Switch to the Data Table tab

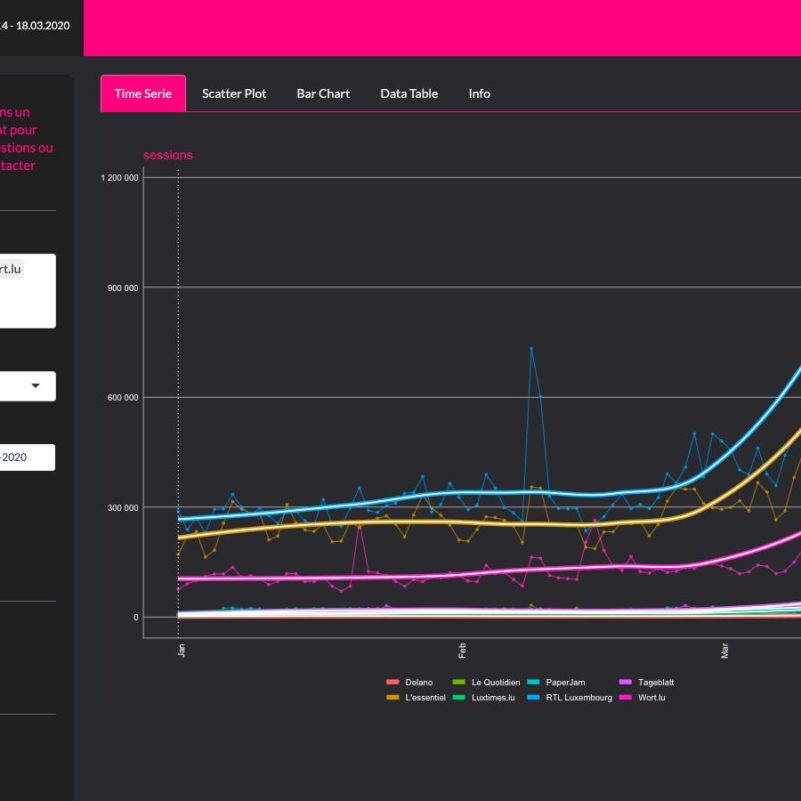click(x=409, y=93)
